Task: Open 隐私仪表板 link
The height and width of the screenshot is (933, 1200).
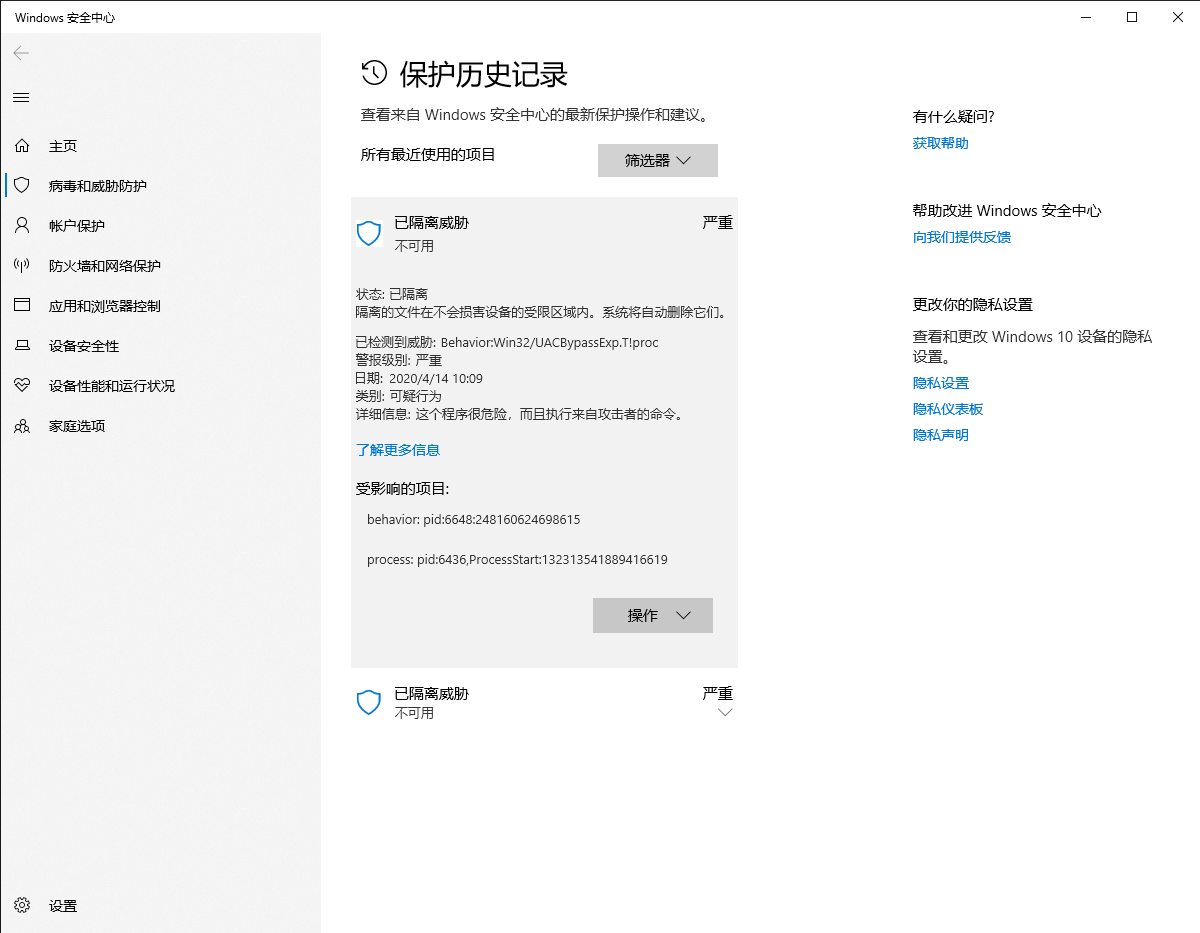Action: click(x=948, y=409)
